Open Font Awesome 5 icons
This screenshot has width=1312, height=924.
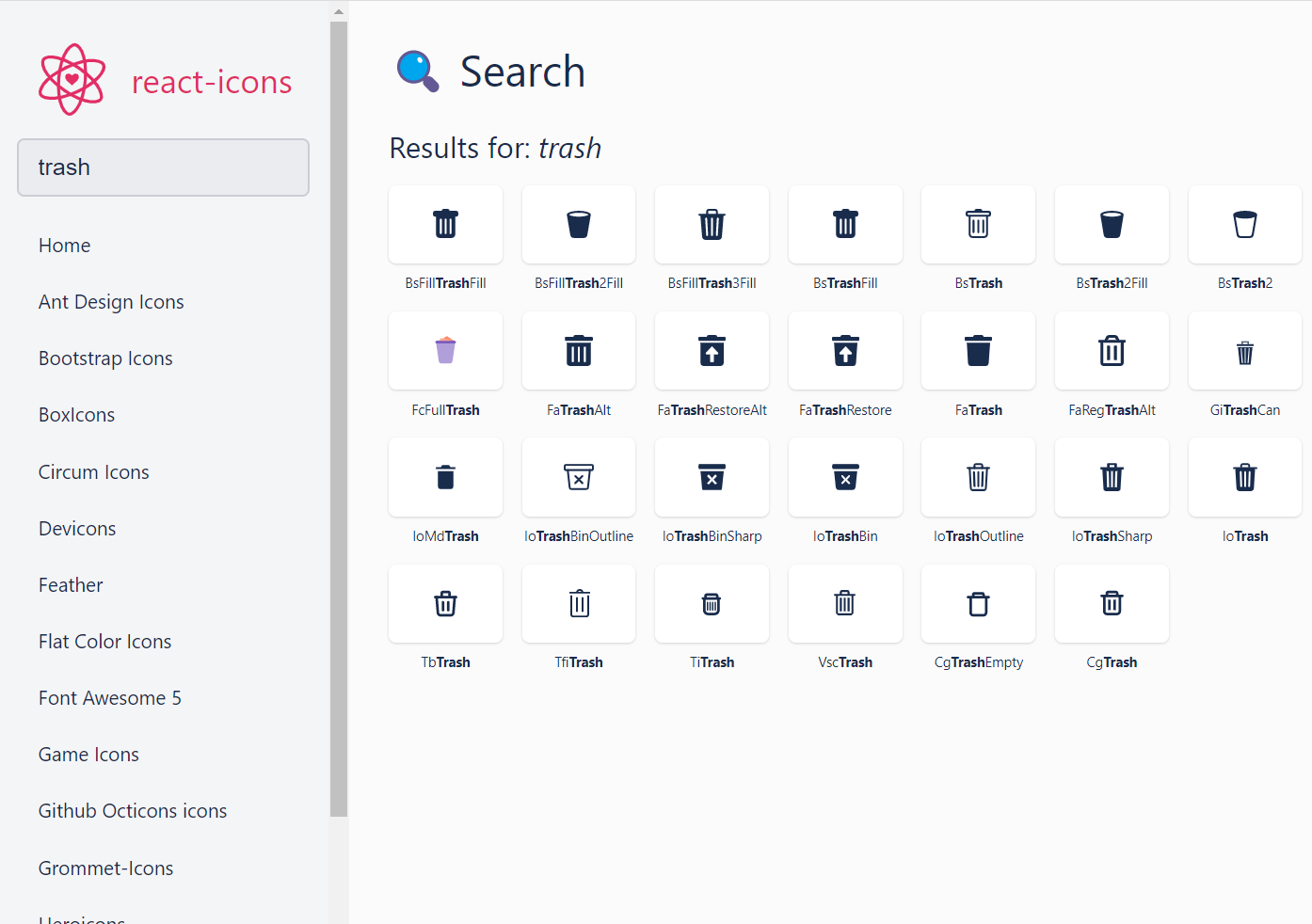(x=110, y=698)
